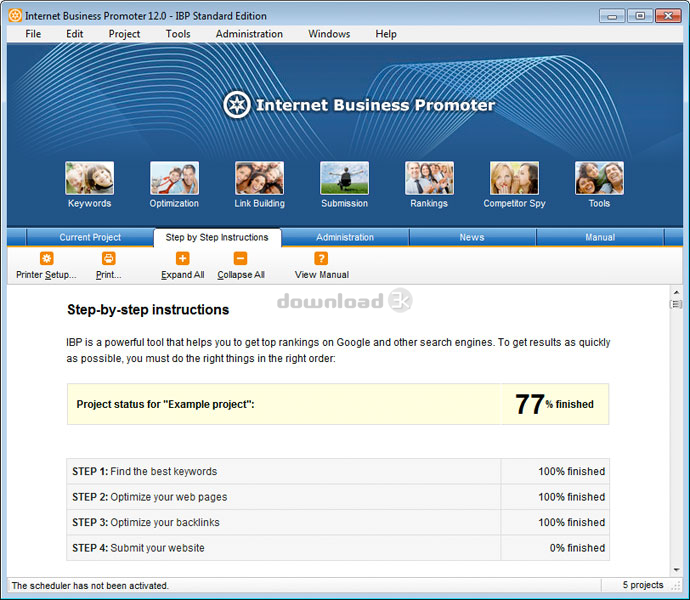
Task: Maximize the IBP window
Action: [x=640, y=16]
